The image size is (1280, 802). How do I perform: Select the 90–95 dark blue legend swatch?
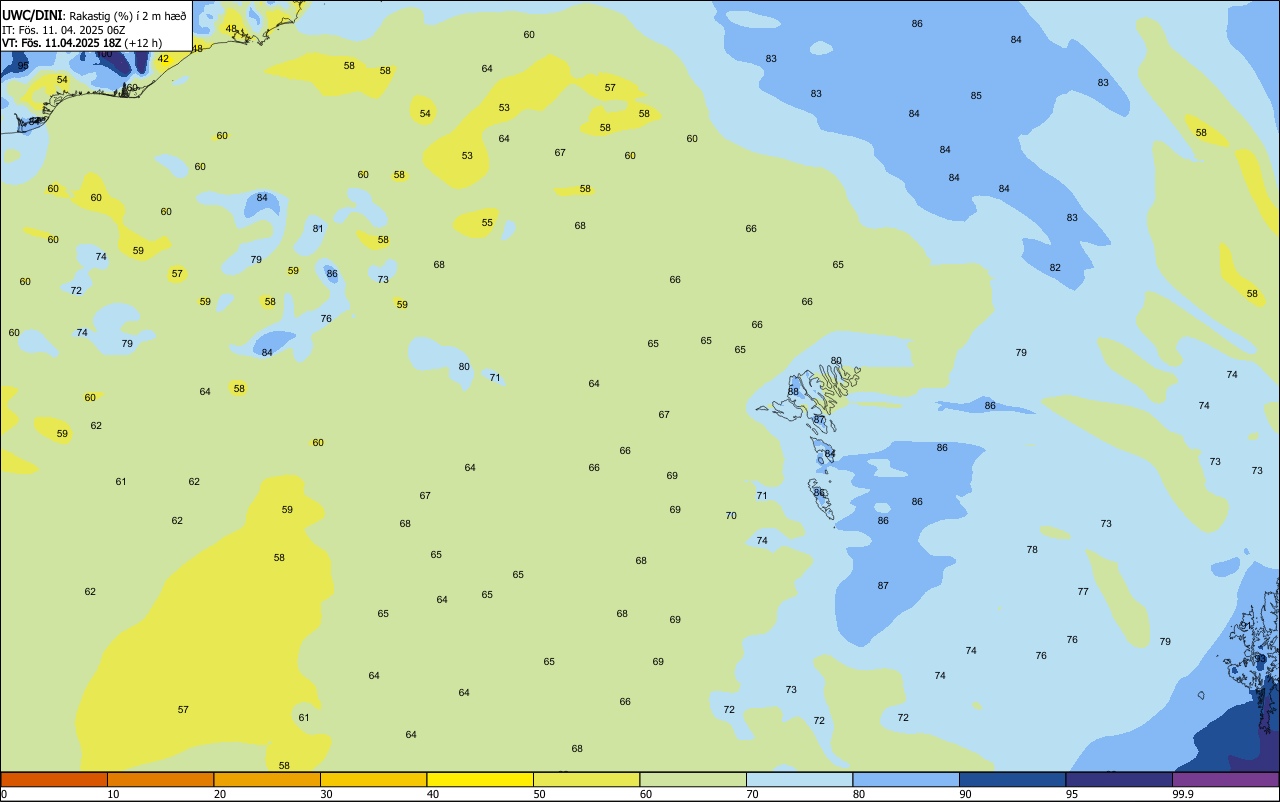click(x=1012, y=779)
